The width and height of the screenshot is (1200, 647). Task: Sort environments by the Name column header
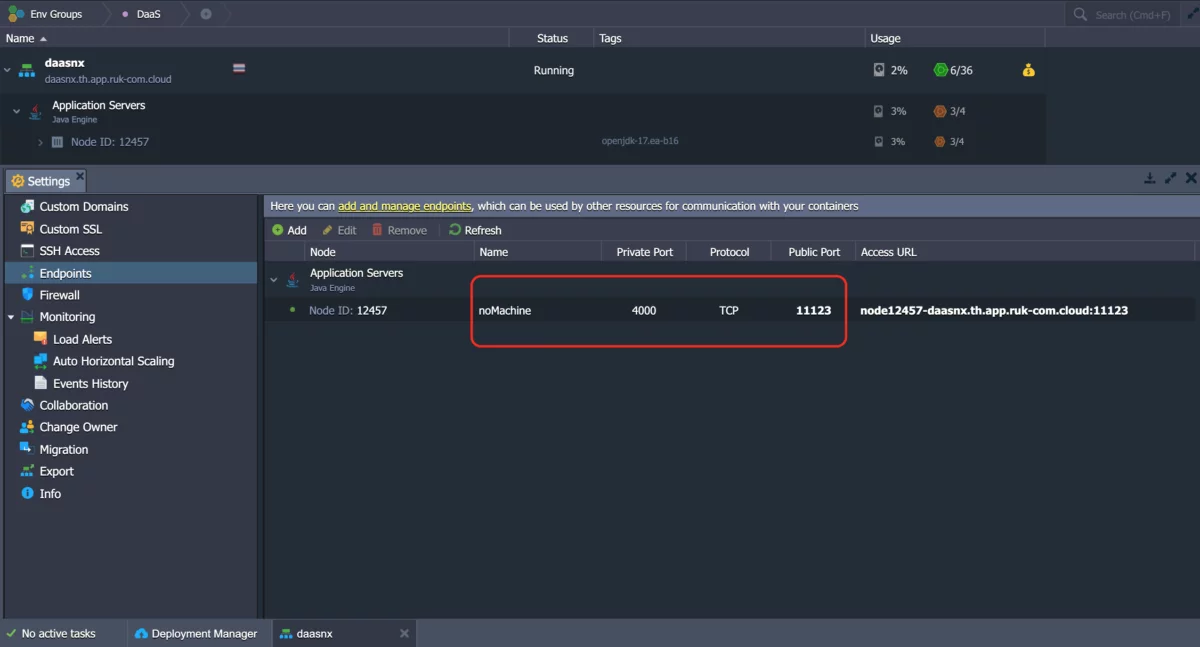[26, 38]
